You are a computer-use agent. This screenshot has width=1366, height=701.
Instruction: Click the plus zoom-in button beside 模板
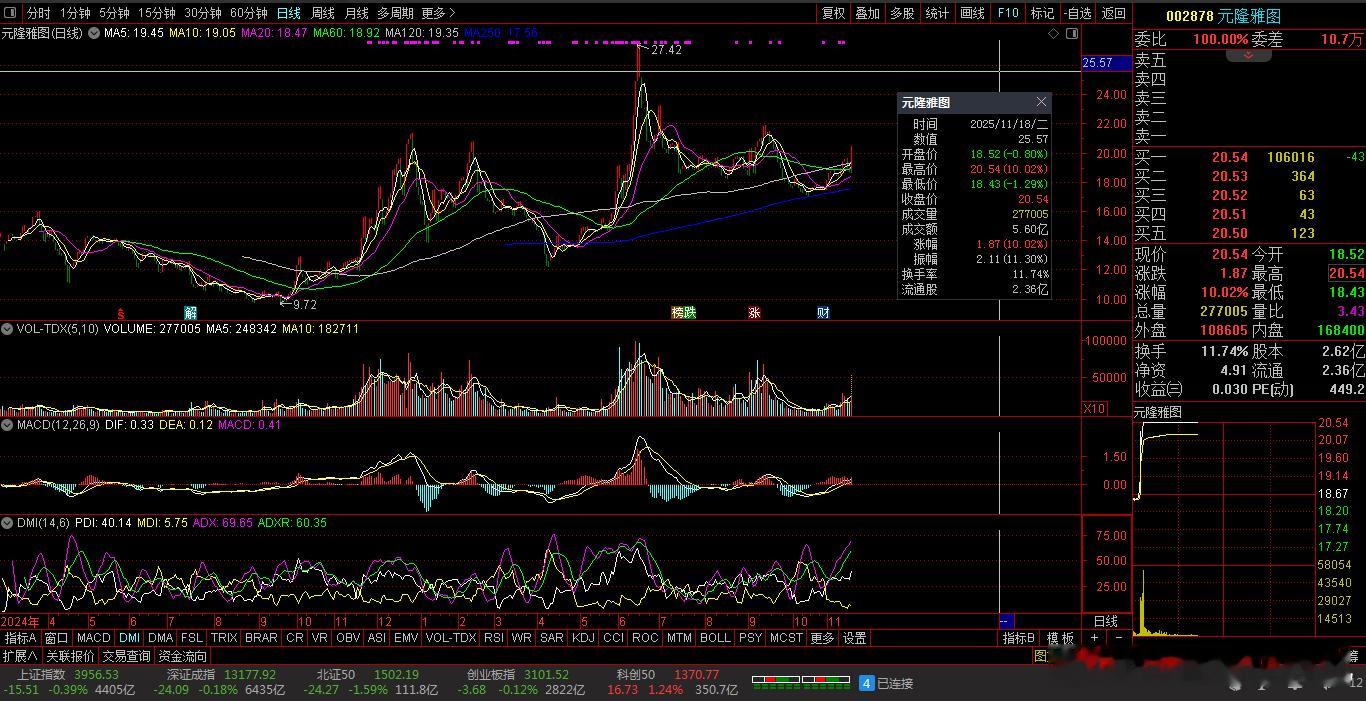(x=1095, y=638)
